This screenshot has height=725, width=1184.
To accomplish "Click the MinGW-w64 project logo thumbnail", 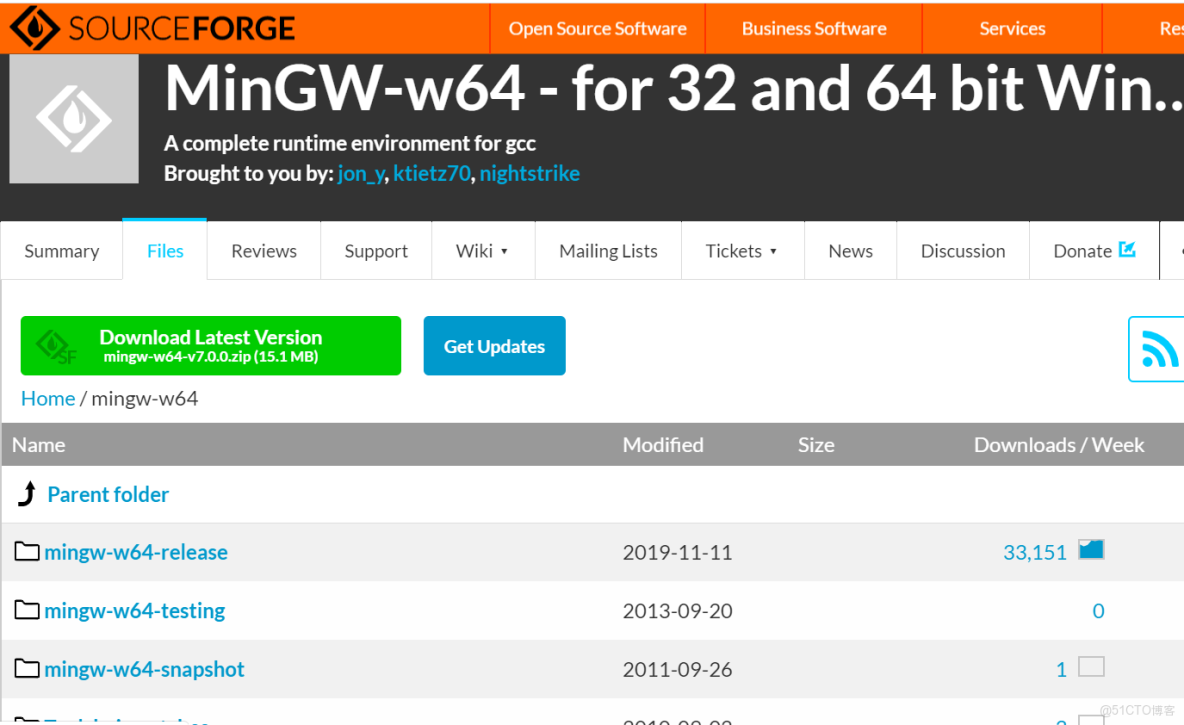I will coord(74,118).
